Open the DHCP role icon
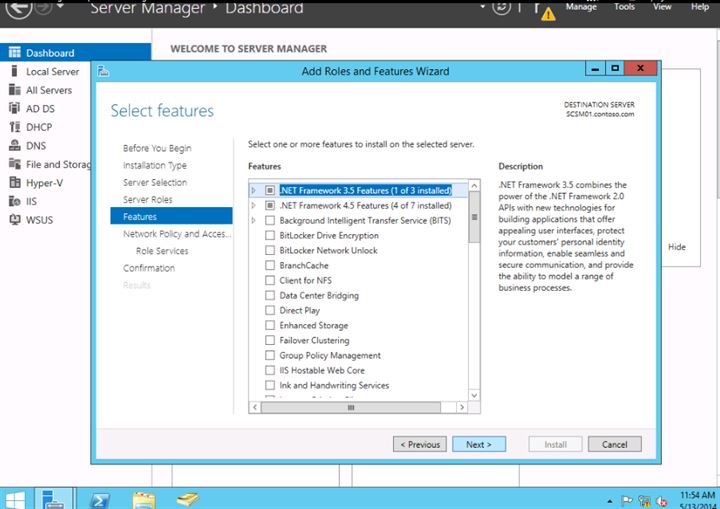The height and width of the screenshot is (509, 720). [x=15, y=127]
